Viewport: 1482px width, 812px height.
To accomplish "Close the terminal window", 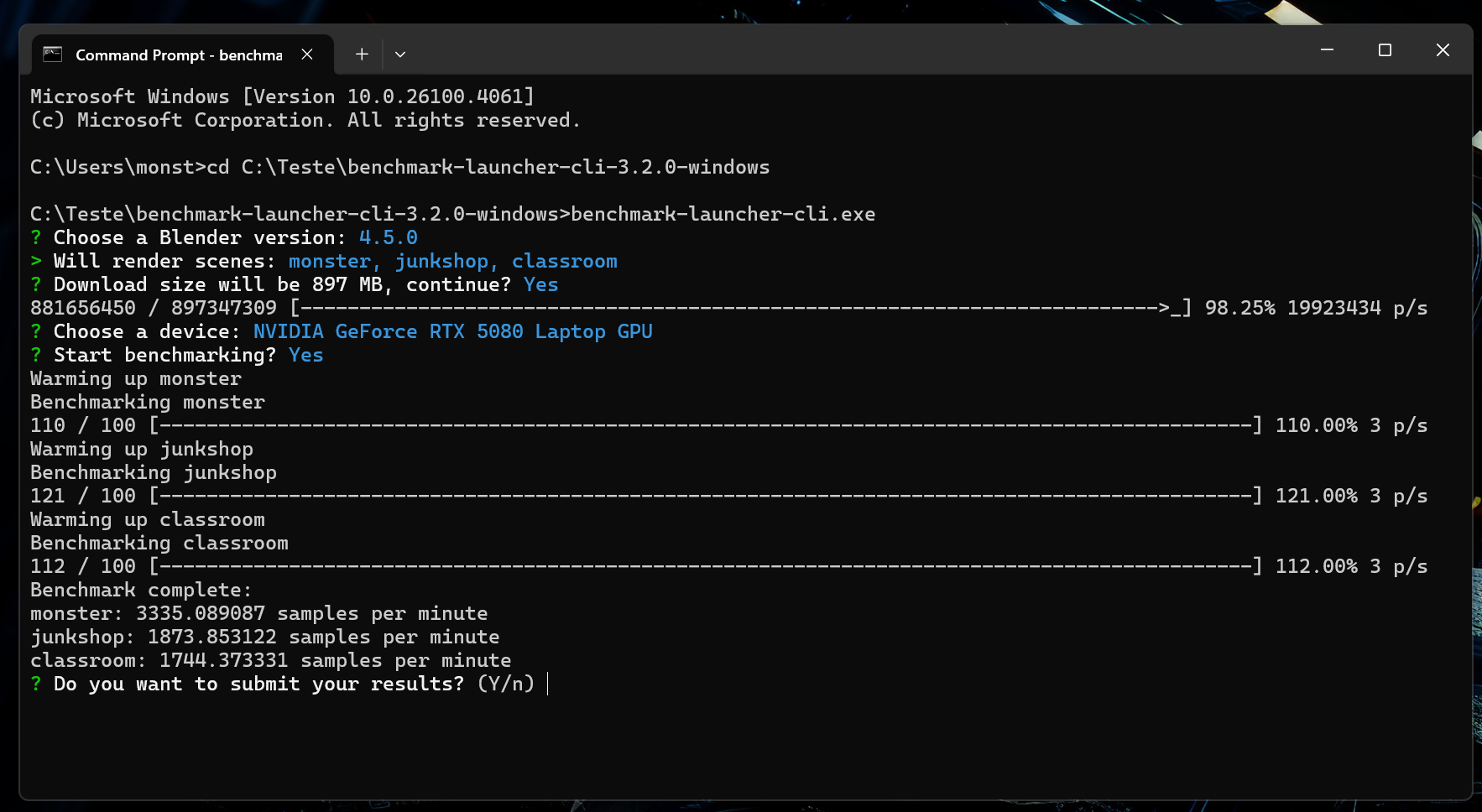I will pyautogui.click(x=1443, y=50).
